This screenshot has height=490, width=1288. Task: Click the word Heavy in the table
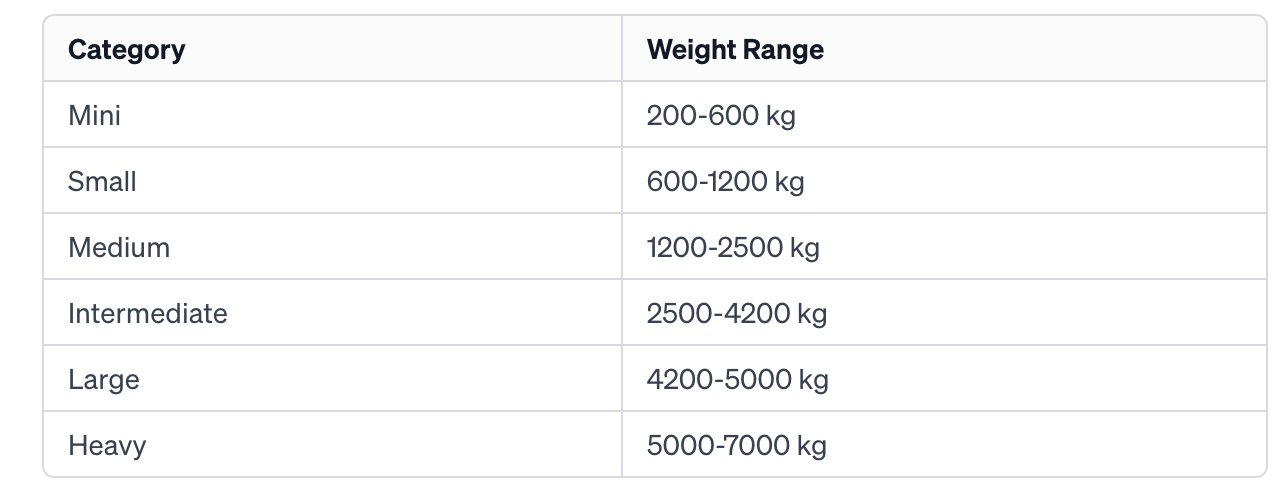pyautogui.click(x=107, y=446)
